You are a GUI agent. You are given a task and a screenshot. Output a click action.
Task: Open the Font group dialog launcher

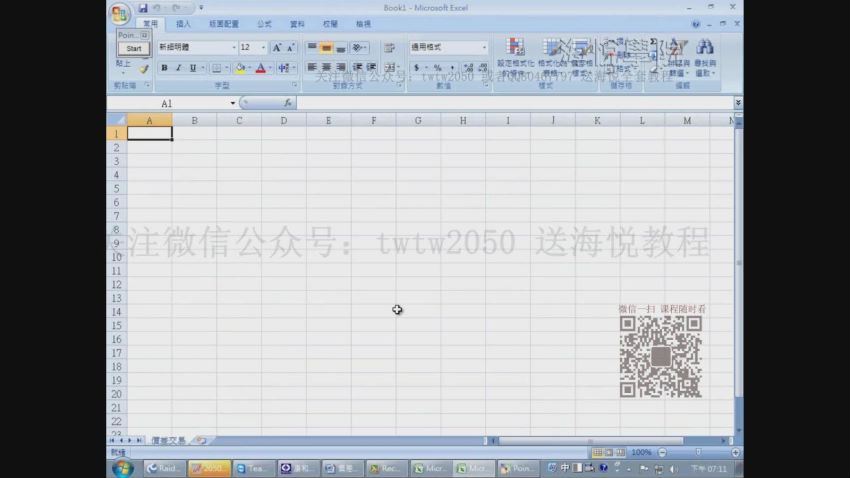[294, 85]
